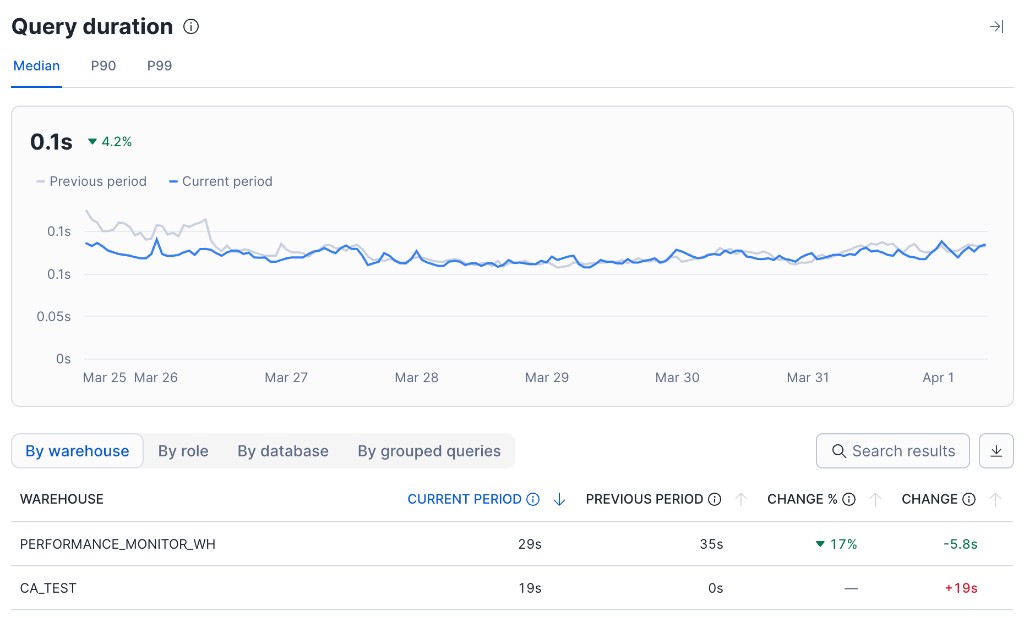Switch to the P90 tab
1024x618 pixels.
coord(103,65)
